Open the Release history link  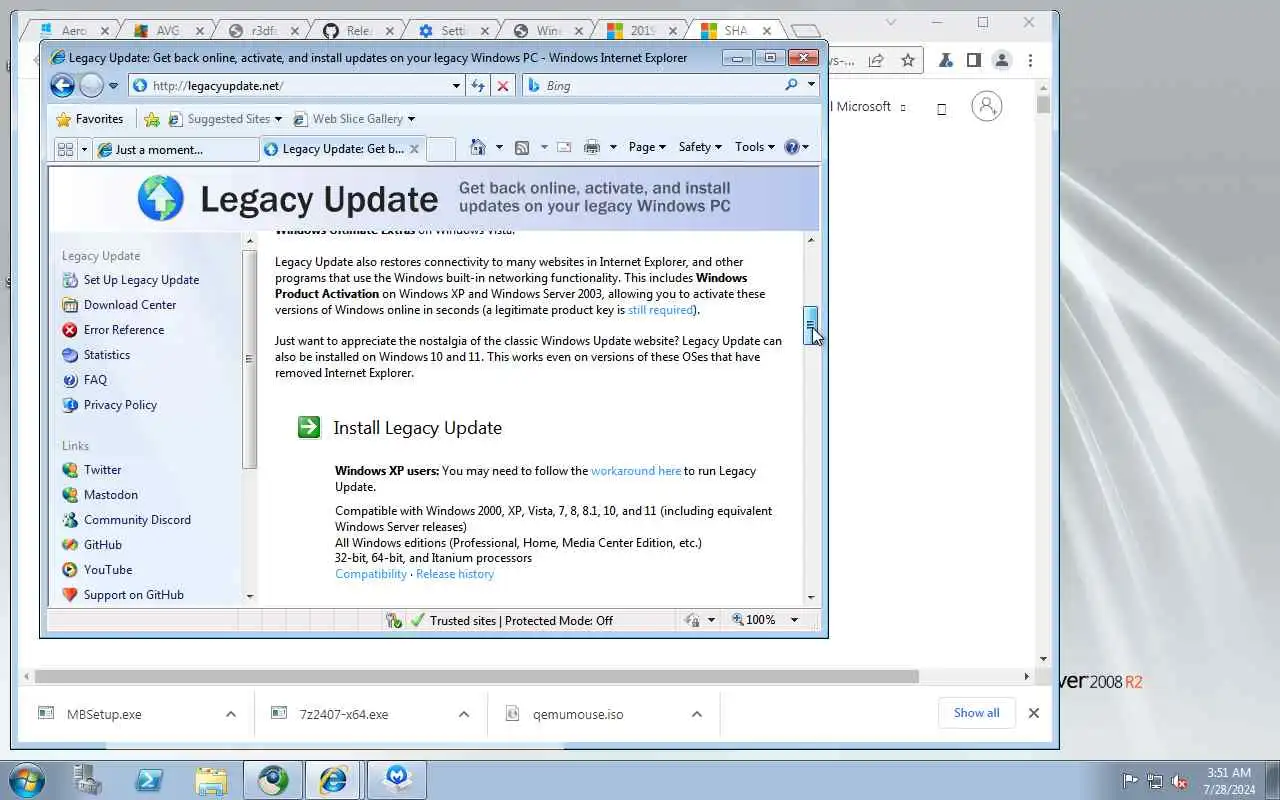pos(455,574)
